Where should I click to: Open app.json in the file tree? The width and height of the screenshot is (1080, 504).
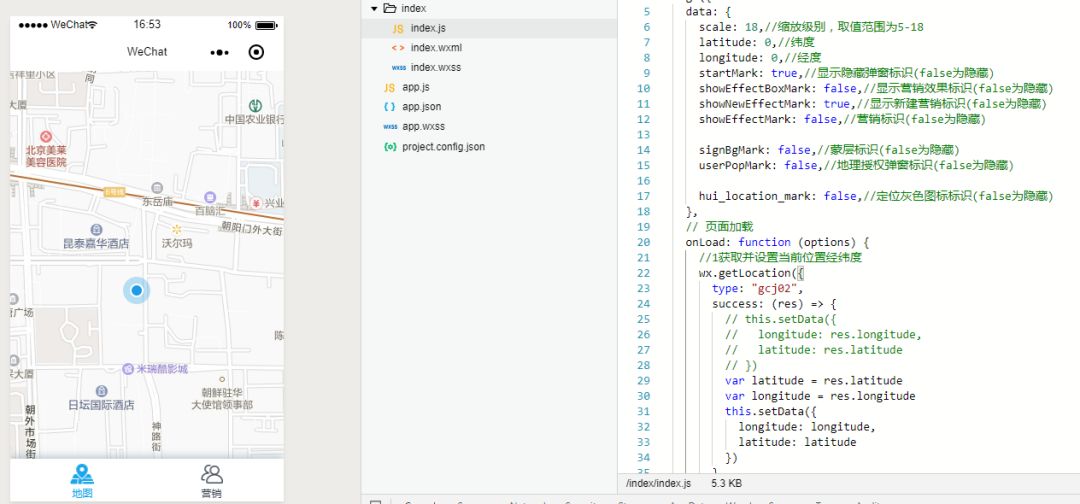tap(422, 107)
